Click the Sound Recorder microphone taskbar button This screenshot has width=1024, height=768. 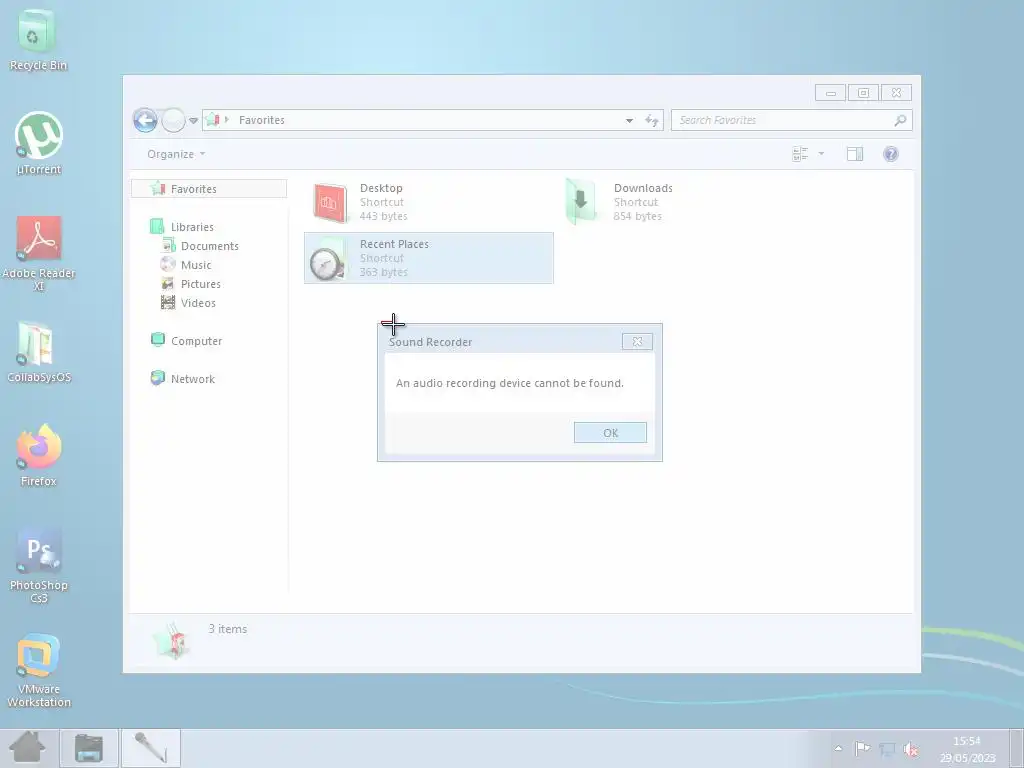[150, 748]
